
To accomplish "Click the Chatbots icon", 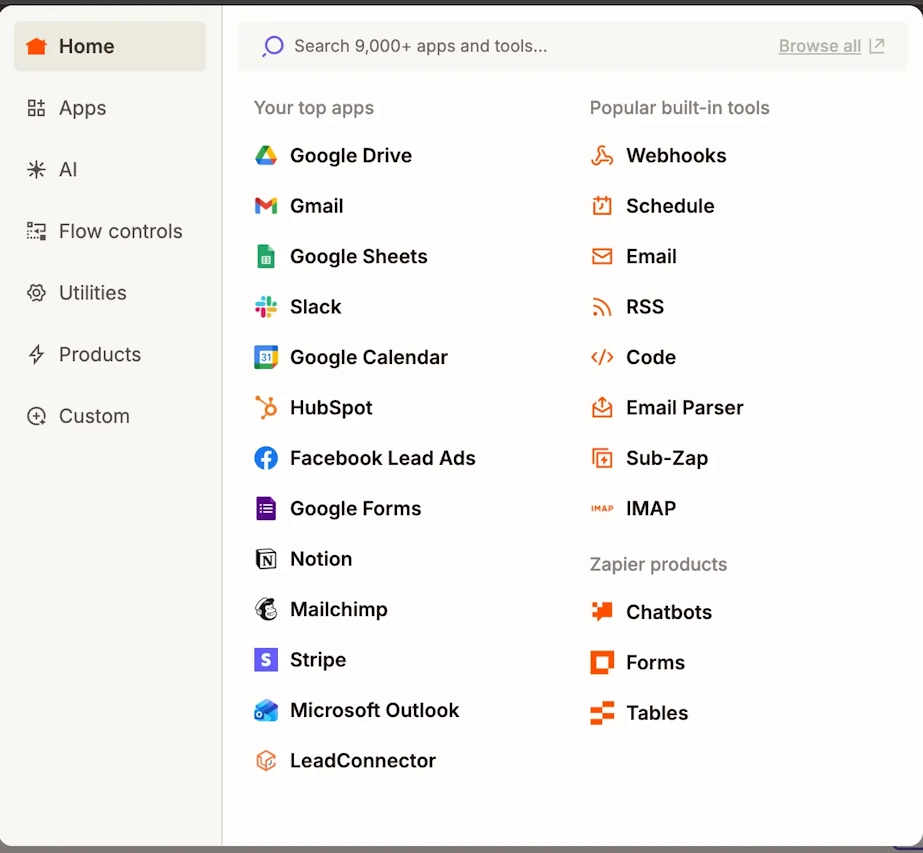I will click(602, 612).
